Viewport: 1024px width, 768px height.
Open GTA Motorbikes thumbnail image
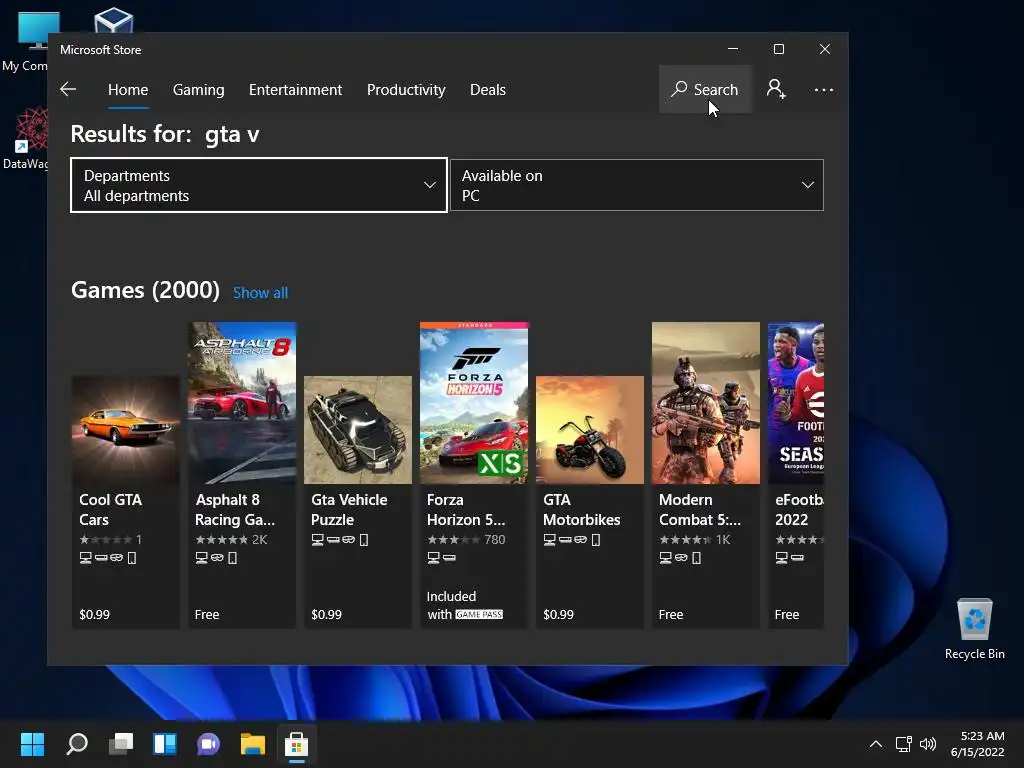[x=590, y=430]
